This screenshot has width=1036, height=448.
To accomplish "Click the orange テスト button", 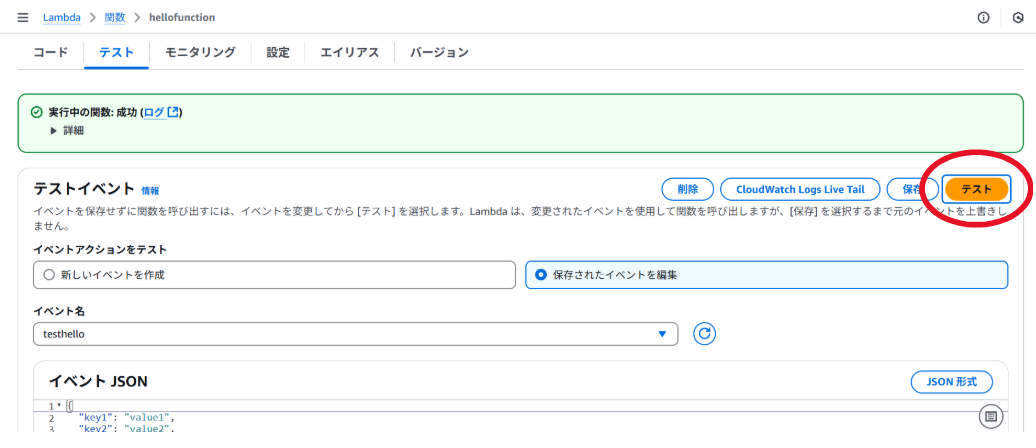I will click(x=976, y=189).
